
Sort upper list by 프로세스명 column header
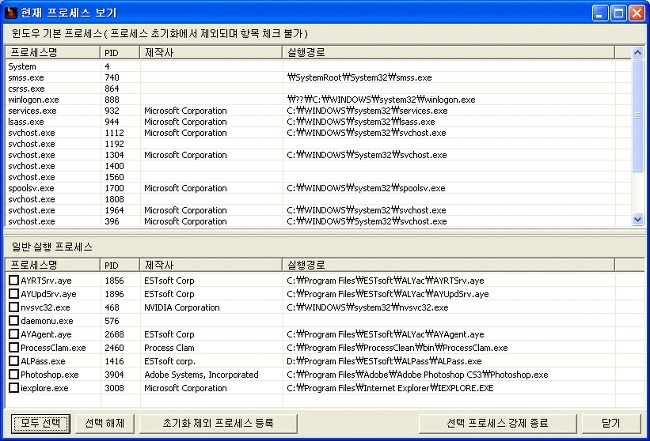coord(53,53)
